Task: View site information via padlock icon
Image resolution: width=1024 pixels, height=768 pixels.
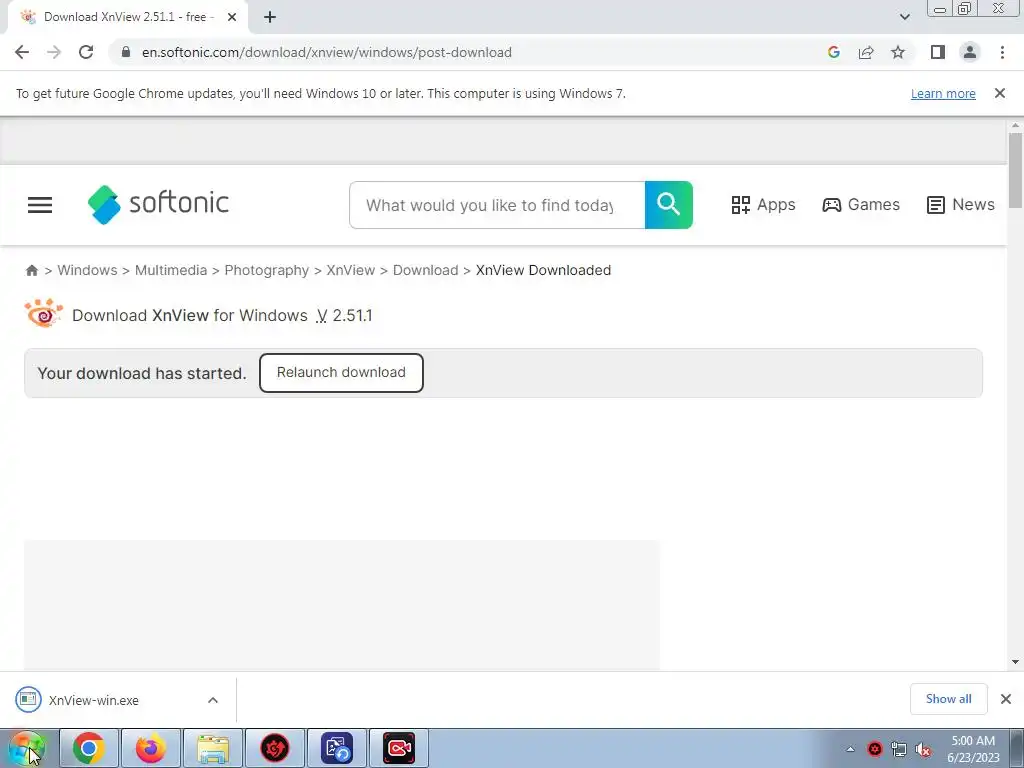Action: 126,52
